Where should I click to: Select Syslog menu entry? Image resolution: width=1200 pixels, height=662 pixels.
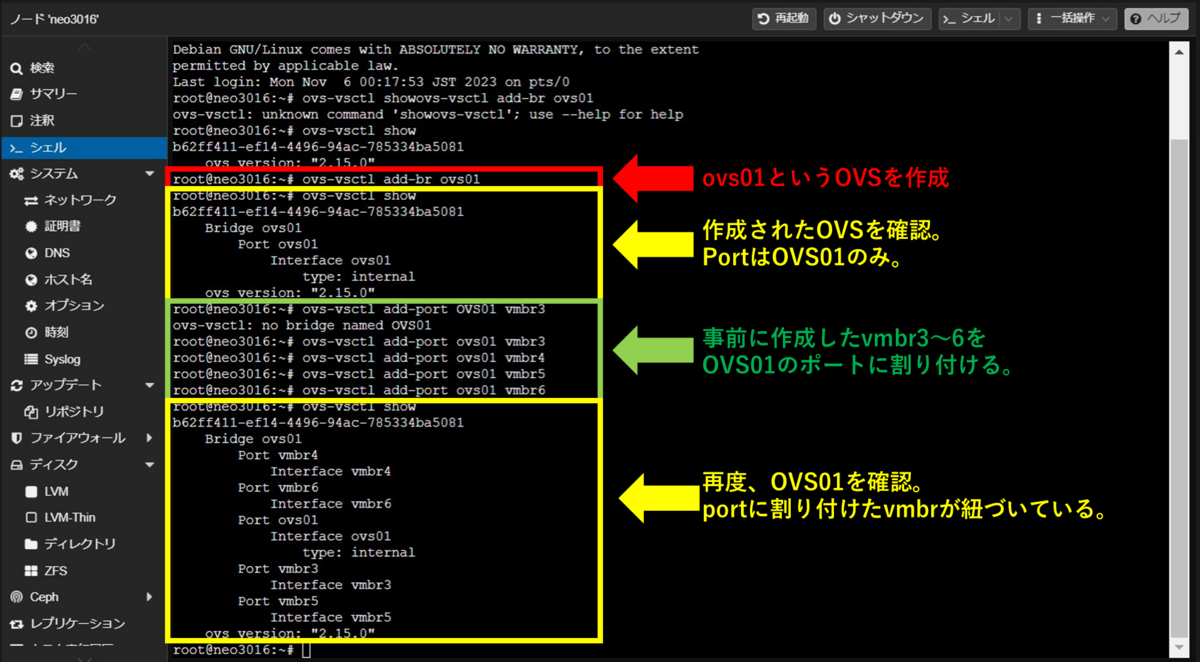coord(63,359)
